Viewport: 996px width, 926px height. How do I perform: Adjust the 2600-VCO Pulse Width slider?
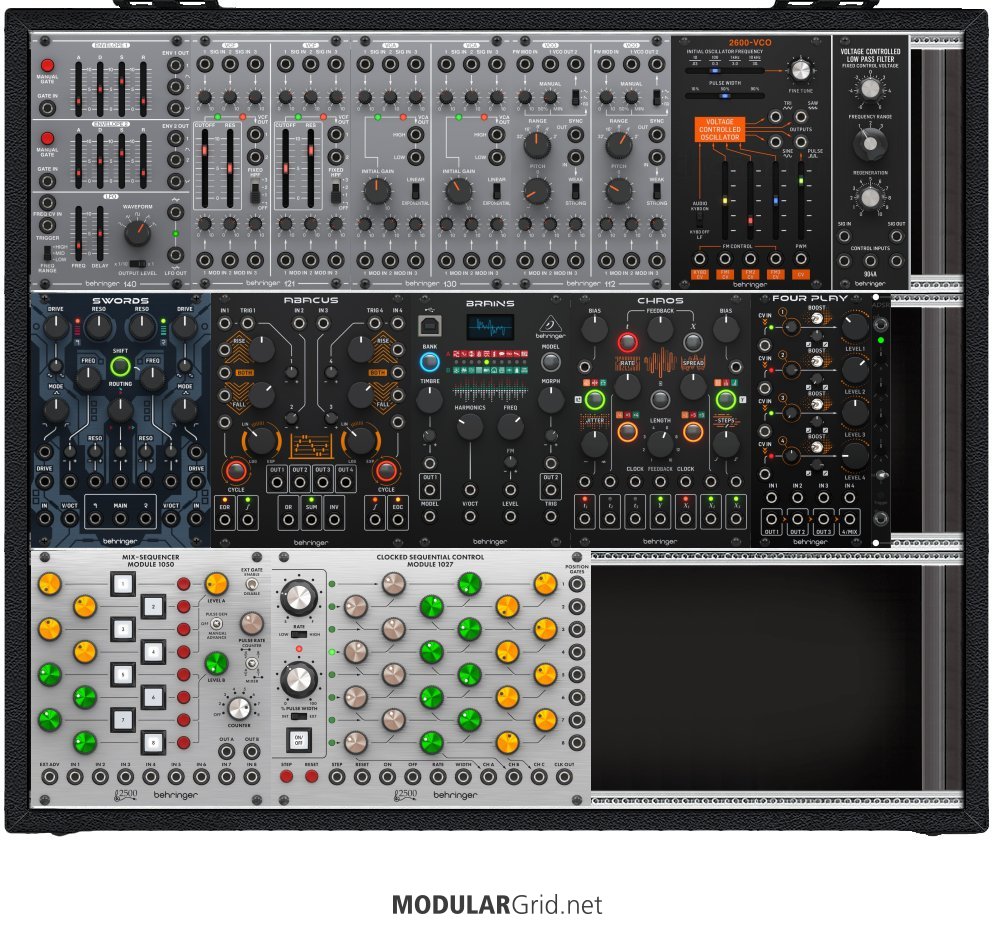(x=725, y=96)
